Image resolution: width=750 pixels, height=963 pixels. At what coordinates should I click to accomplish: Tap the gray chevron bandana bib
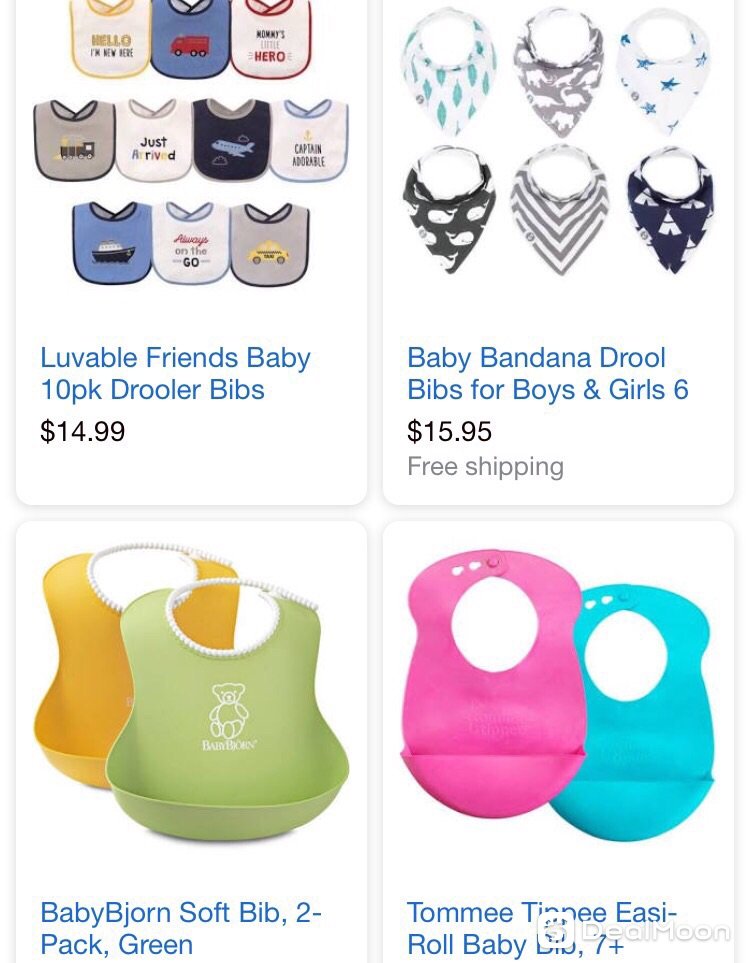click(x=558, y=209)
